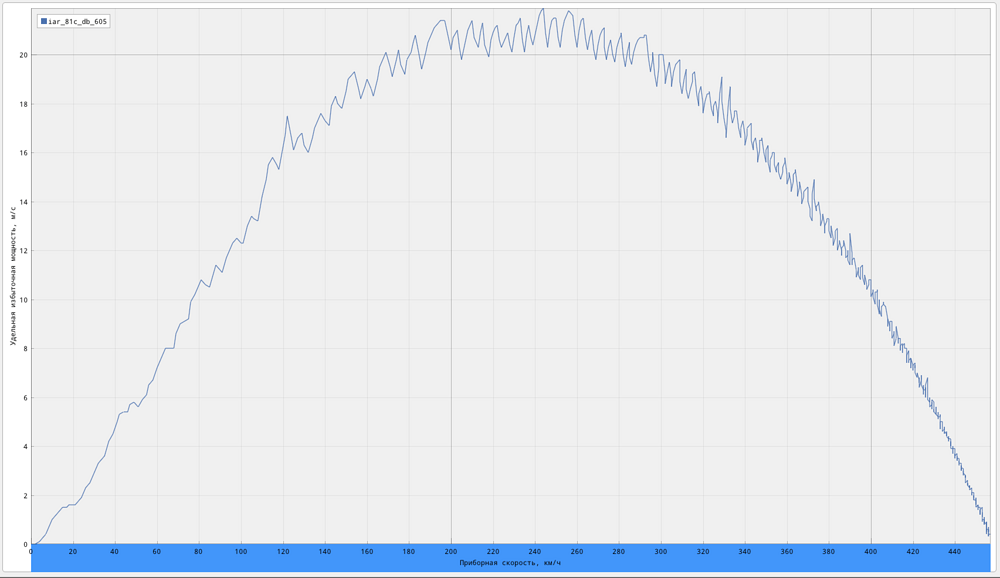This screenshot has width=1000, height=578.
Task: Click the x-axis title 'Приборная скорость, км/ч'
Action: pyautogui.click(x=510, y=563)
